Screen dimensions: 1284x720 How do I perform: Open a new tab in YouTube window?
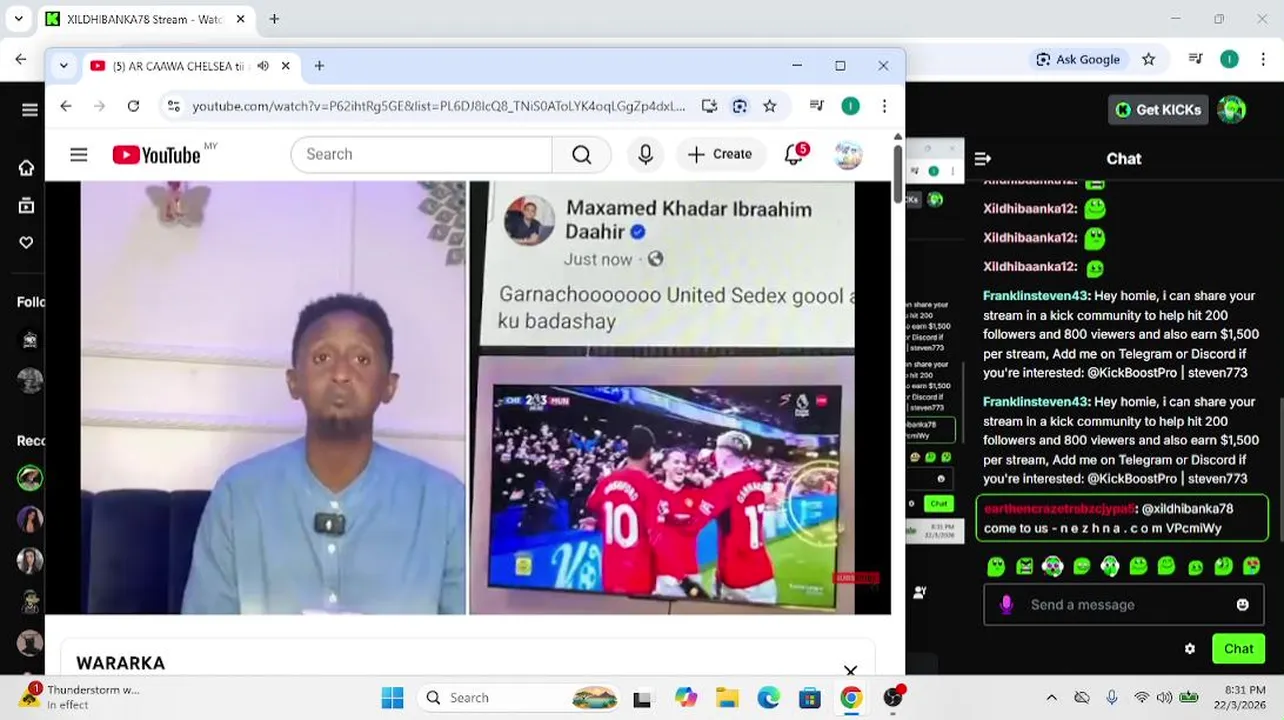pyautogui.click(x=319, y=66)
